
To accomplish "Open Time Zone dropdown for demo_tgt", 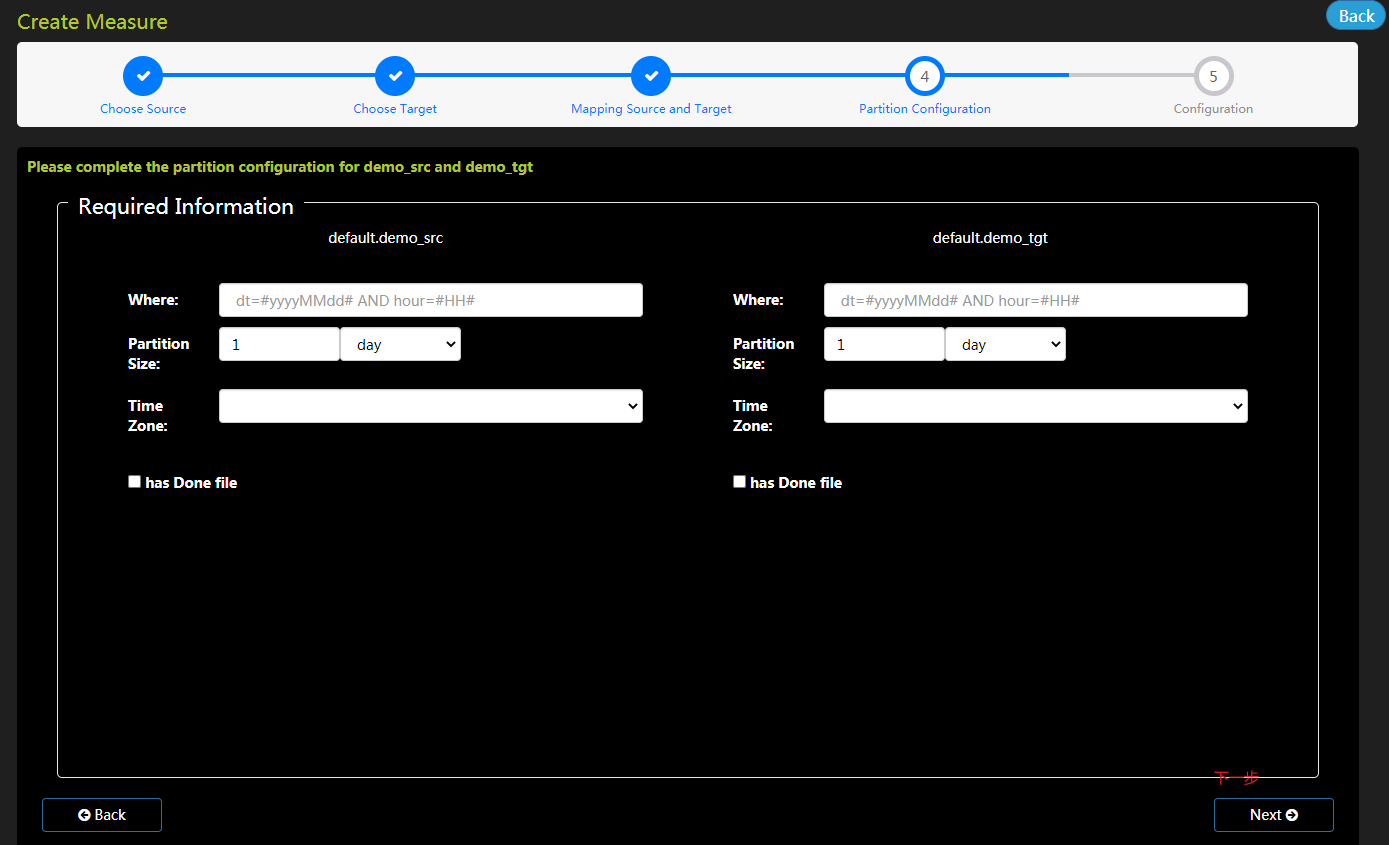I will pos(1036,406).
